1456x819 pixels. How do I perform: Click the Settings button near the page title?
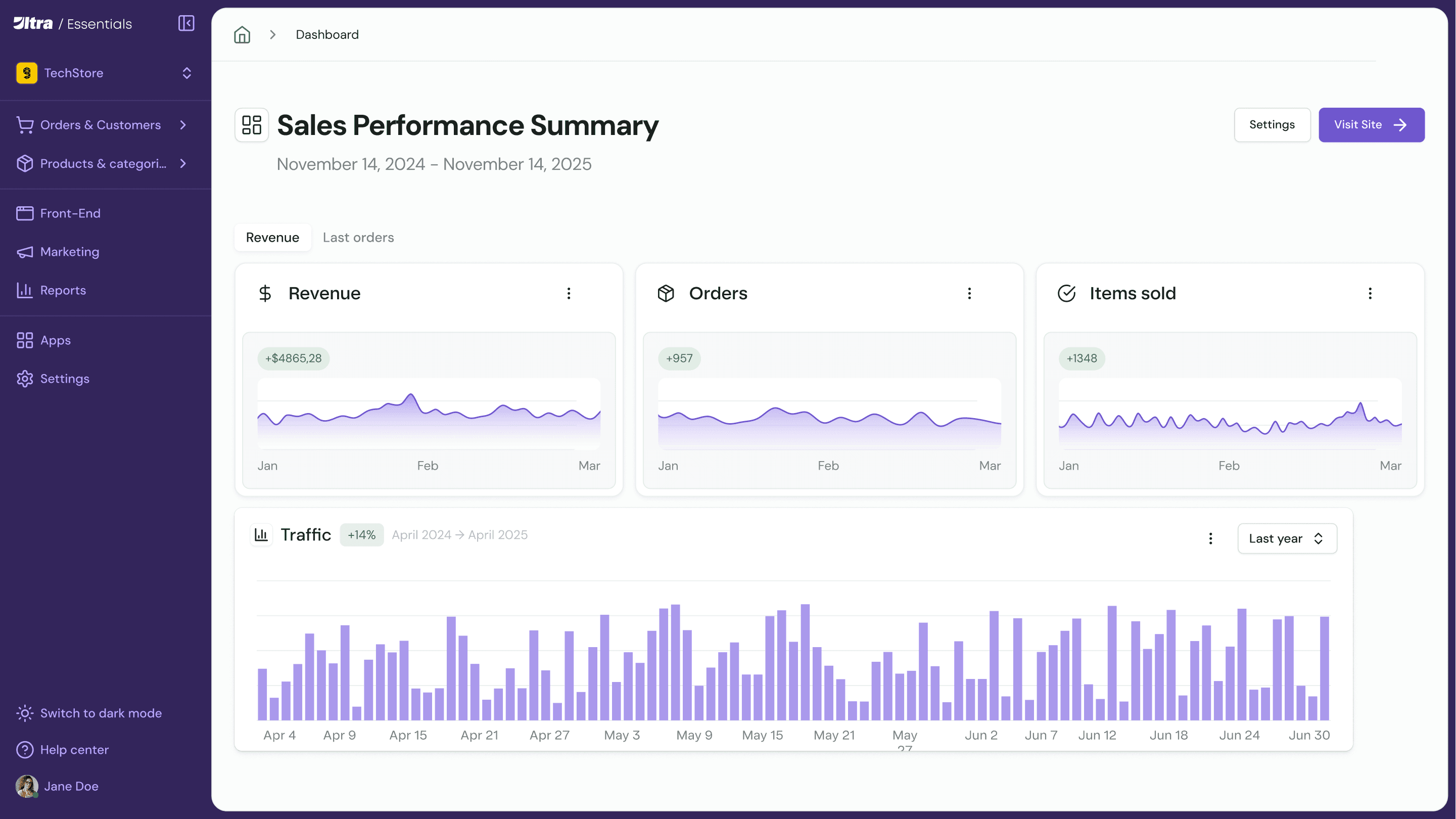click(1271, 124)
